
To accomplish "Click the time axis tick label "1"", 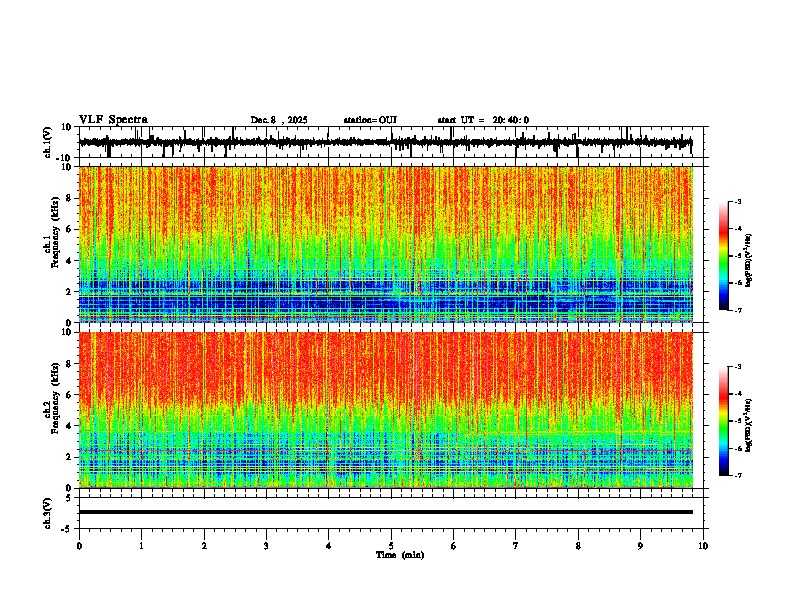I will (141, 546).
